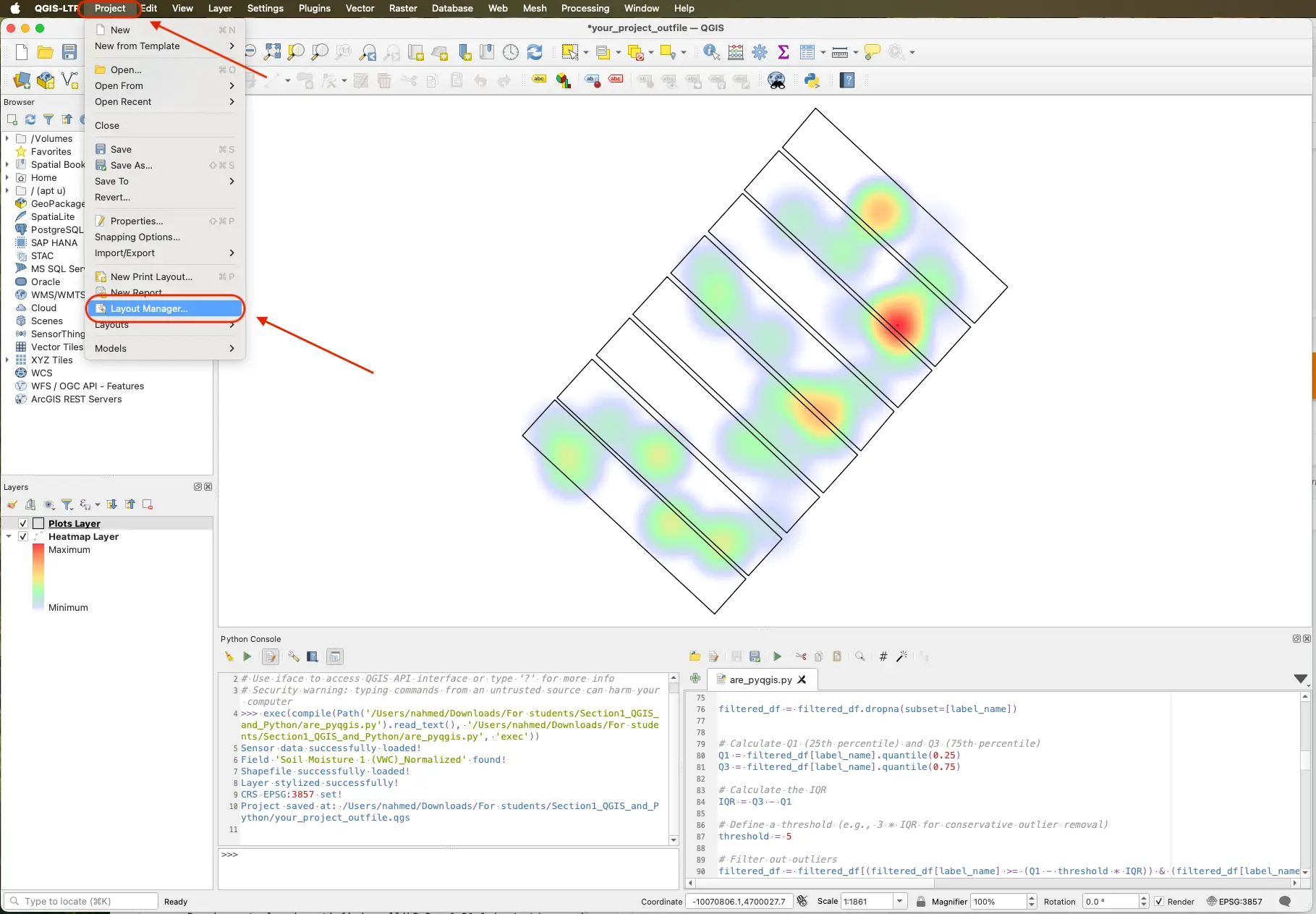Open the Project menu
The image size is (1316, 914).
tap(110, 8)
